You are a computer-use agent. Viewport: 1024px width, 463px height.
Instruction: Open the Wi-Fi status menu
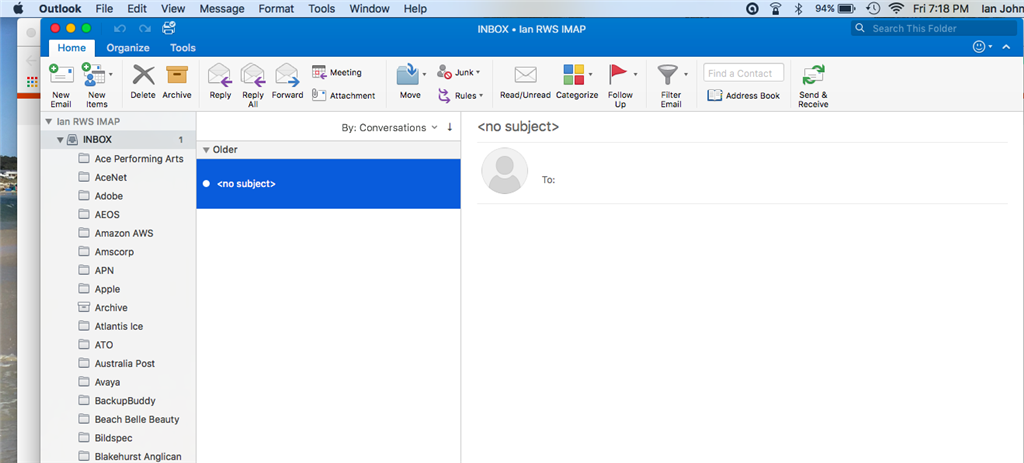pyautogui.click(x=897, y=8)
